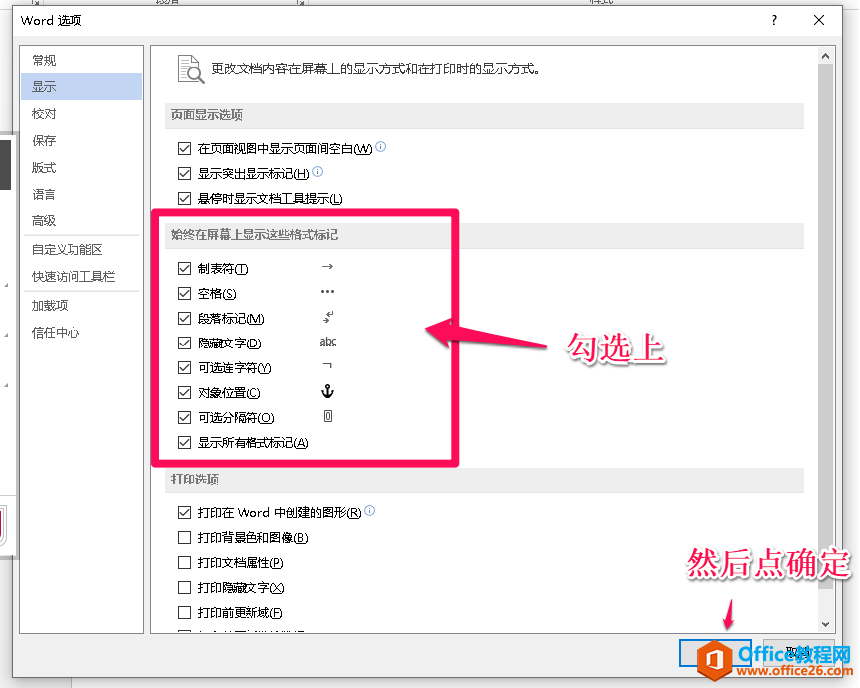860x688 pixels.
Task: Open the 信任中心 category
Action: pyautogui.click(x=81, y=332)
